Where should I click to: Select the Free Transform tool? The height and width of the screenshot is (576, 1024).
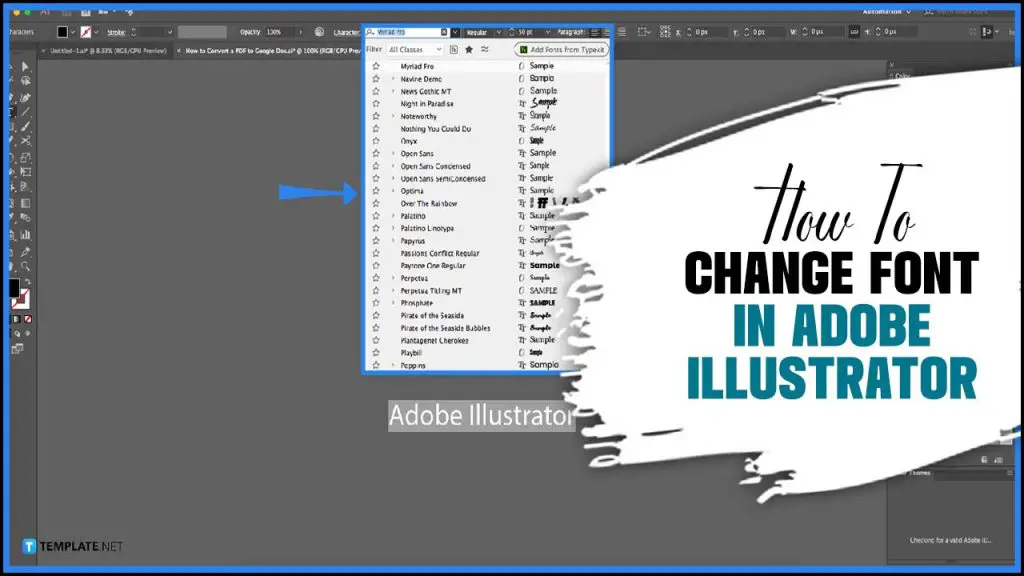[25, 172]
